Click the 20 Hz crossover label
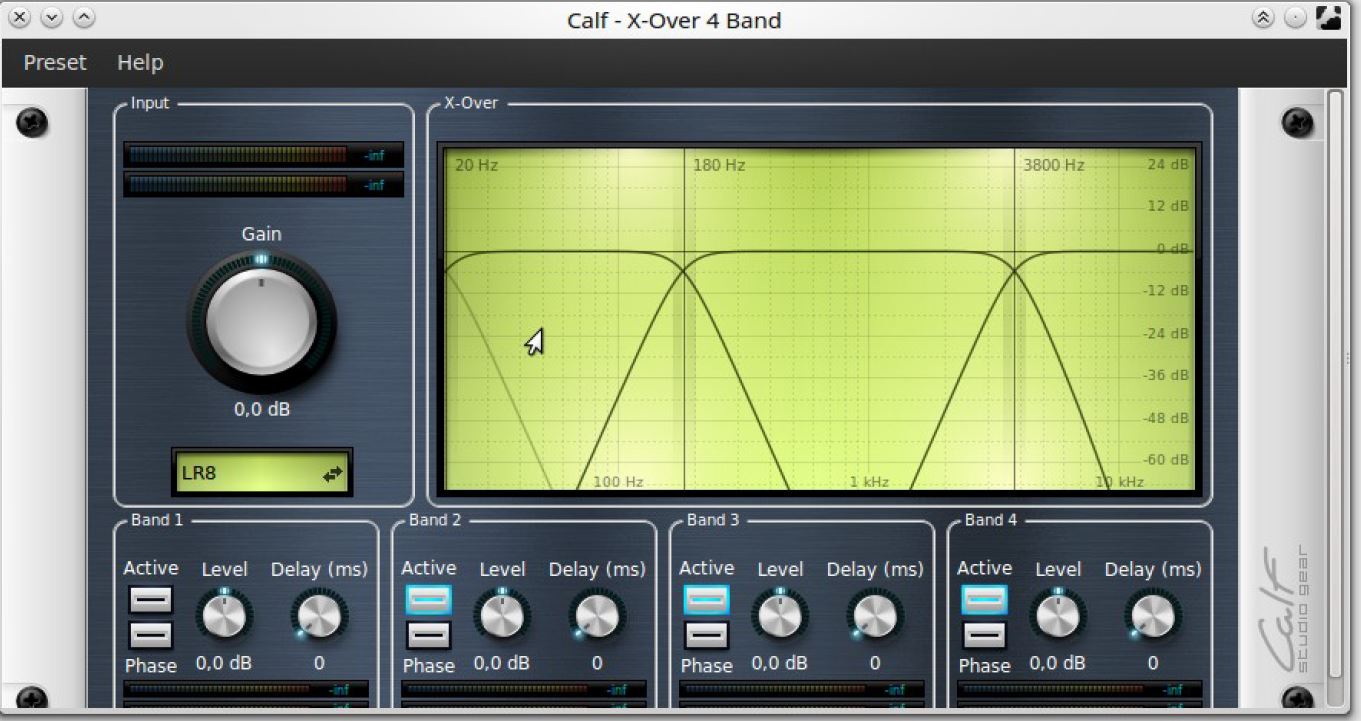1361x721 pixels. [x=476, y=165]
